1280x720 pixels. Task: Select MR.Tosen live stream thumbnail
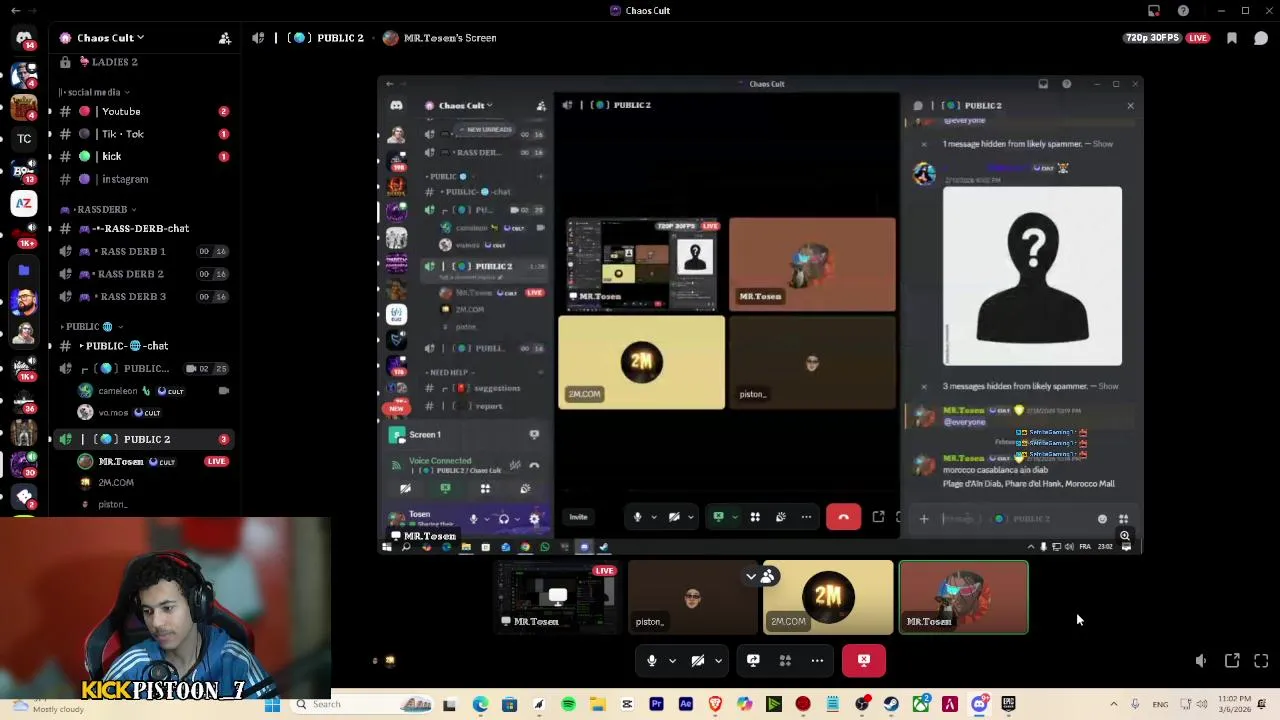[x=559, y=597]
